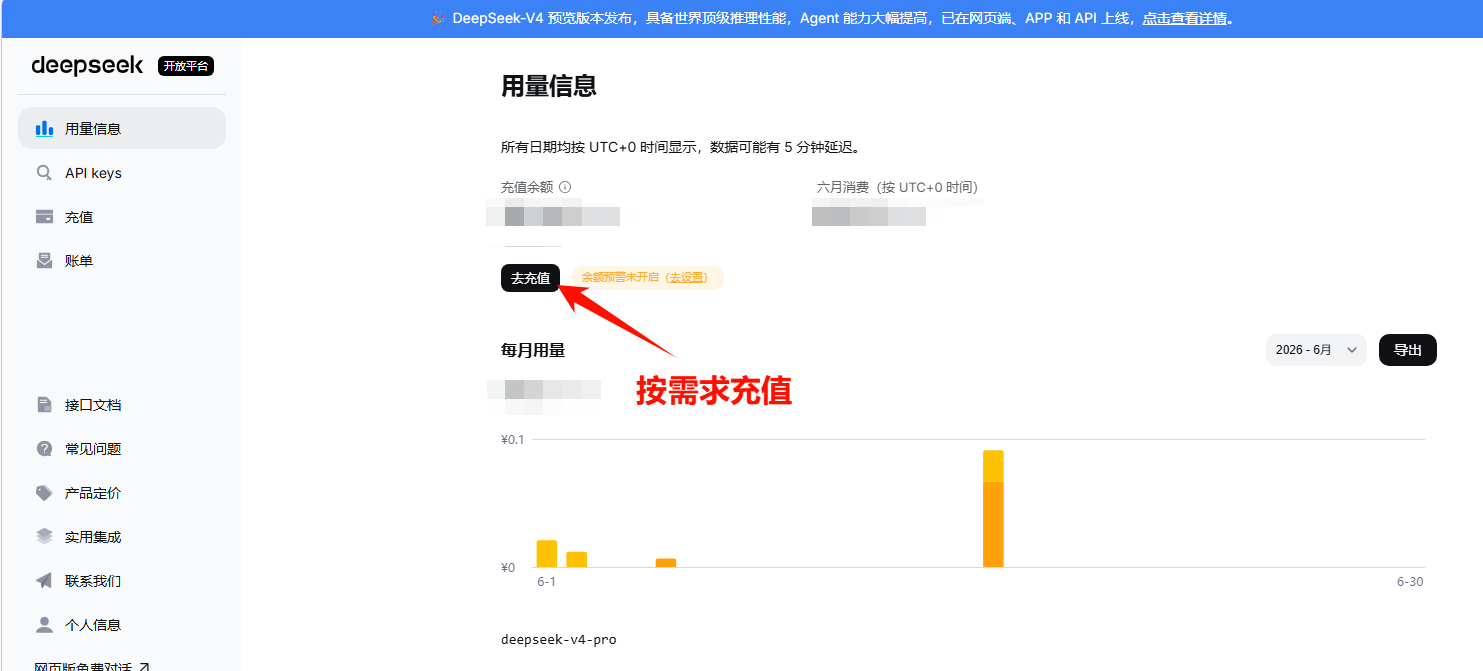Click the 每月用量 heading
Image resolution: width=1483 pixels, height=671 pixels.
533,350
